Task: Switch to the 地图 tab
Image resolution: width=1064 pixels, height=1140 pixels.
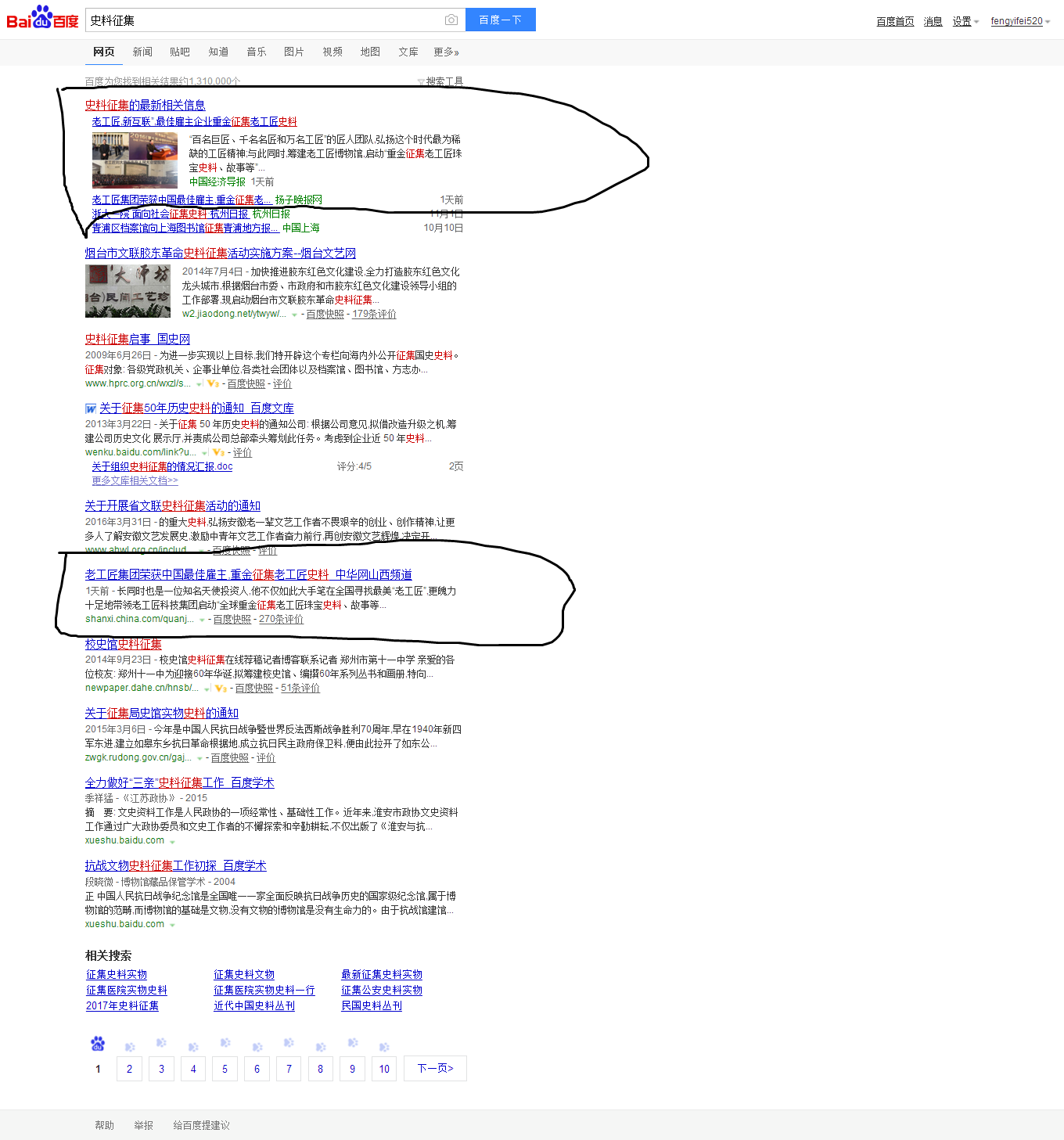Action: (x=370, y=52)
